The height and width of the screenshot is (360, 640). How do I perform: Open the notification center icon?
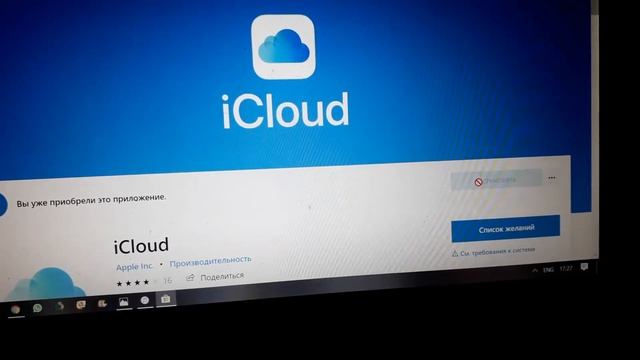(x=584, y=267)
